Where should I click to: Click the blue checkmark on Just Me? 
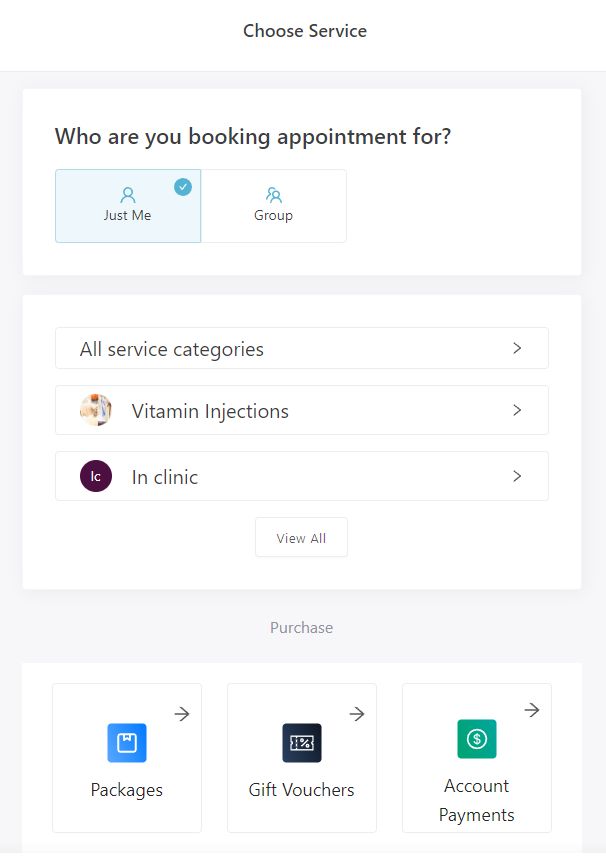(183, 186)
